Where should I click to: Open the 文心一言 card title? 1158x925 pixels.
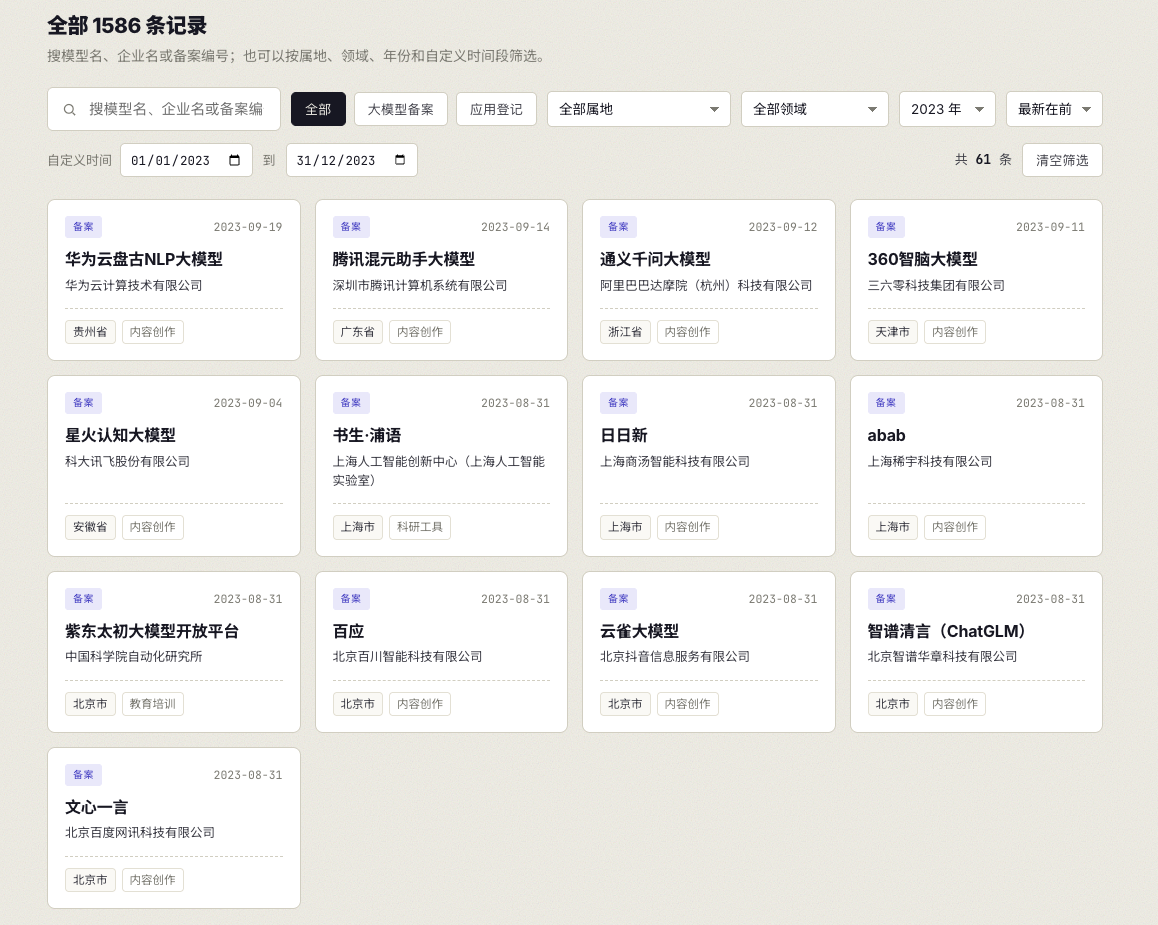[x=97, y=808]
